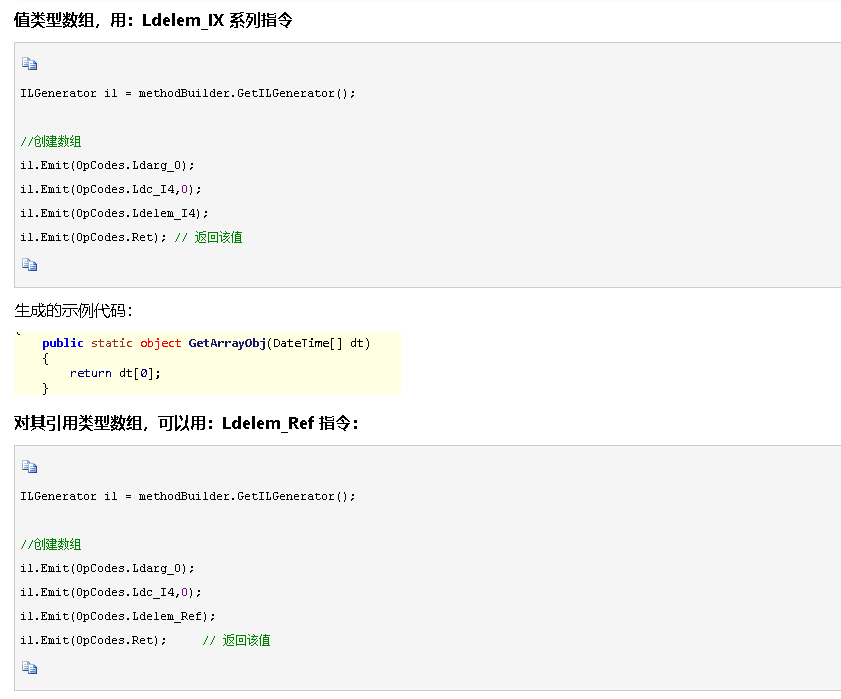
Task: Click text '生成的示例代码:'
Action: click(x=73, y=311)
